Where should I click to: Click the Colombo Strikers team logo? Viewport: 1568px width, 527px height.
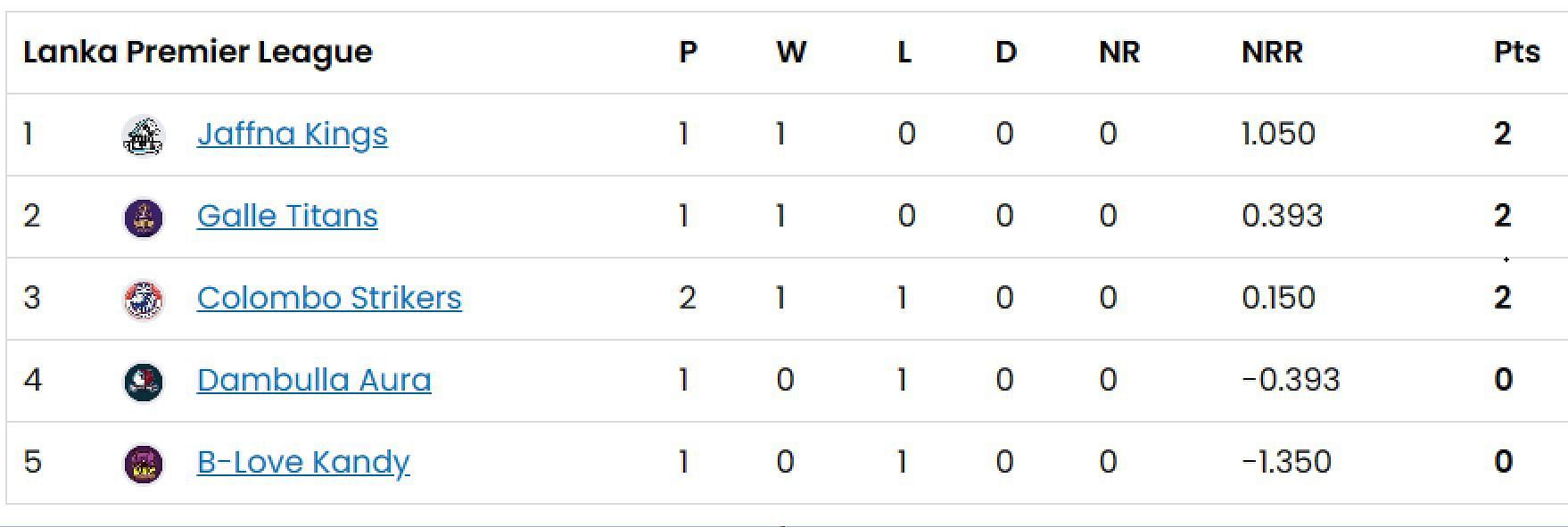(x=143, y=300)
